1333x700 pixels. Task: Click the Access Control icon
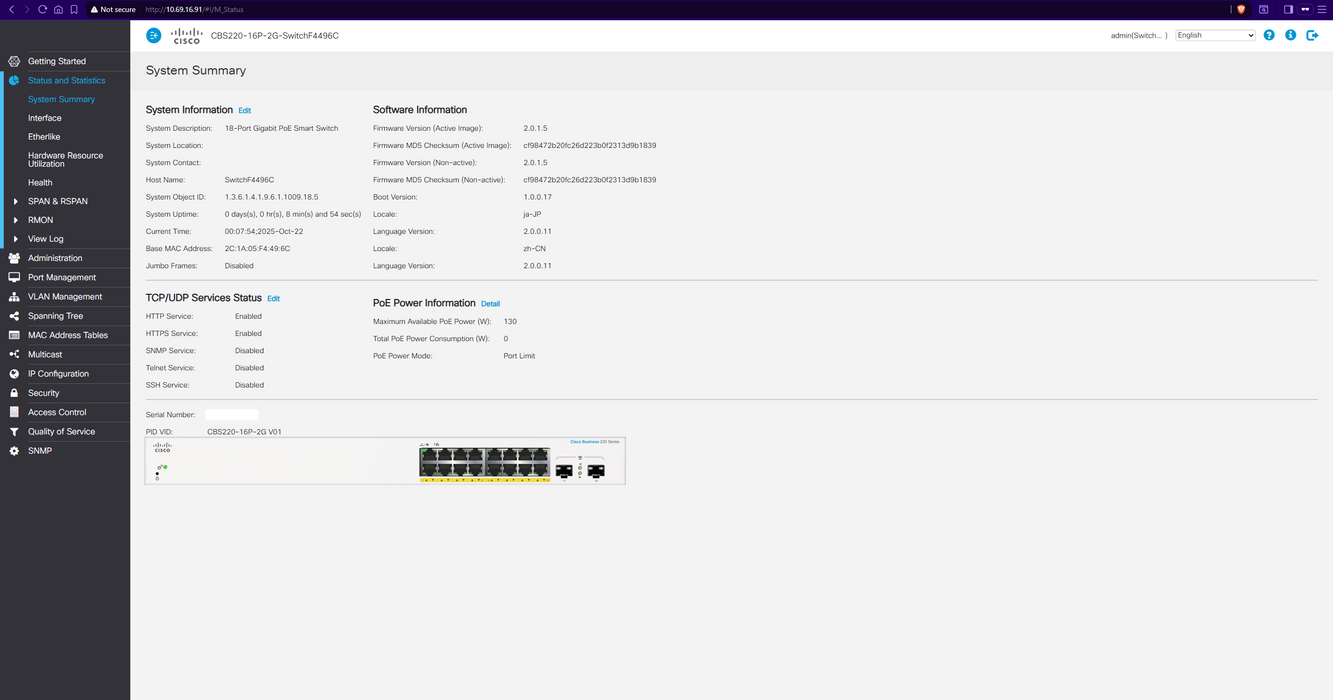[14, 412]
